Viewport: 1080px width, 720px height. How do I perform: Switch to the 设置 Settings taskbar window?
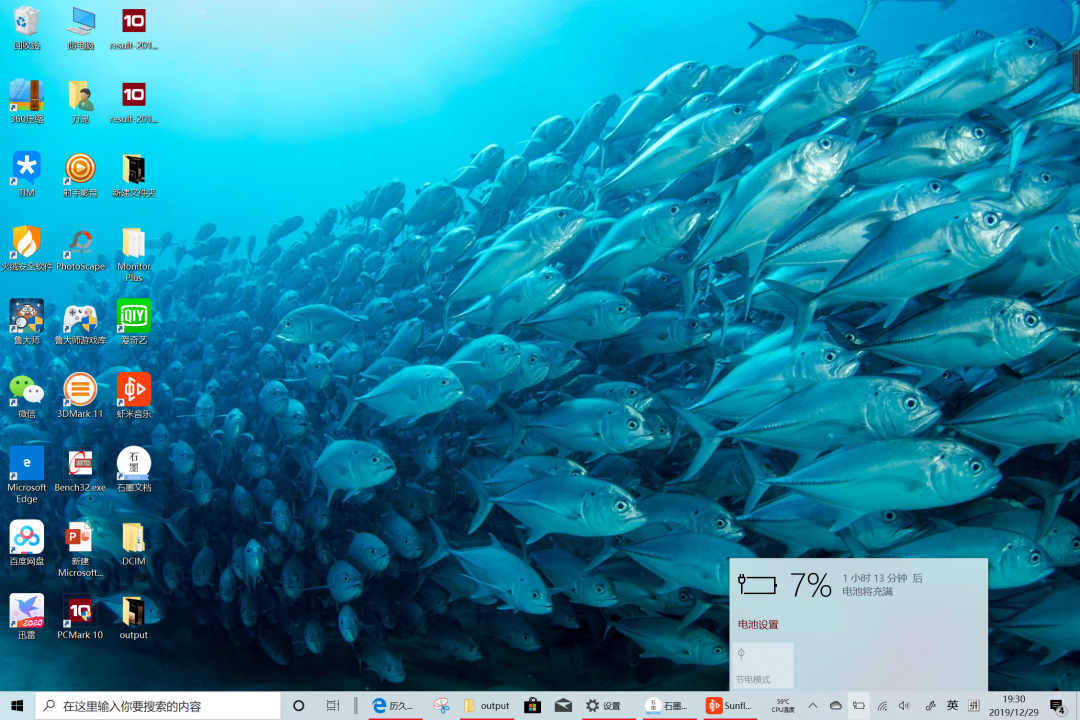[604, 706]
